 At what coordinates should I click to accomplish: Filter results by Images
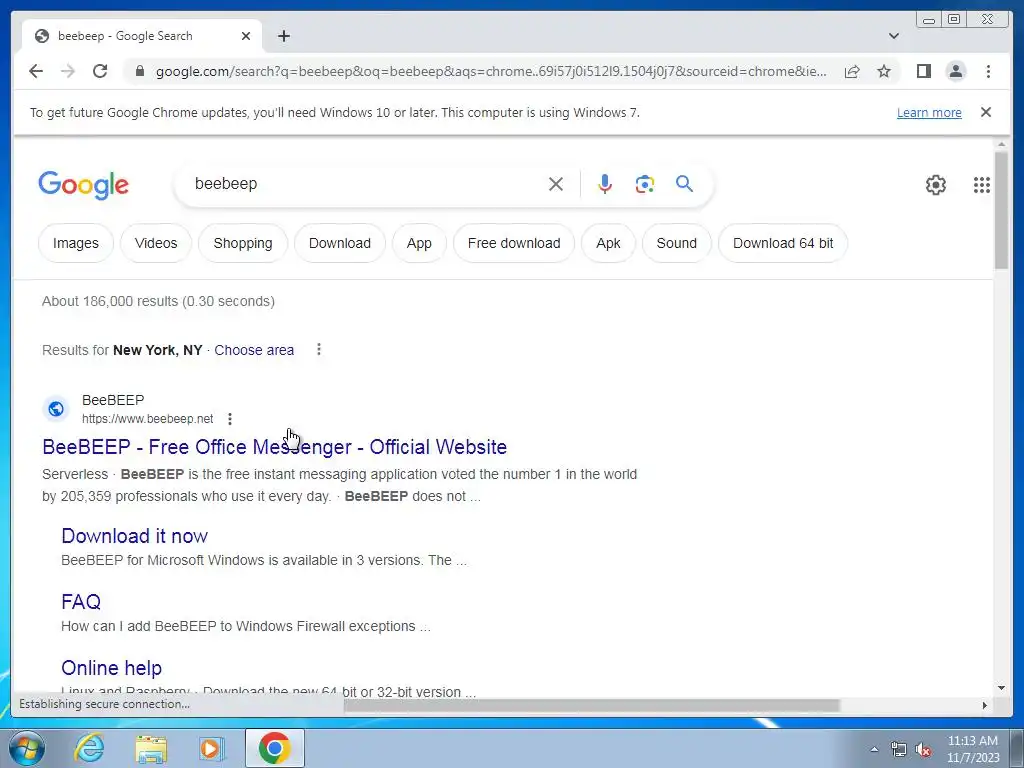pyautogui.click(x=76, y=243)
